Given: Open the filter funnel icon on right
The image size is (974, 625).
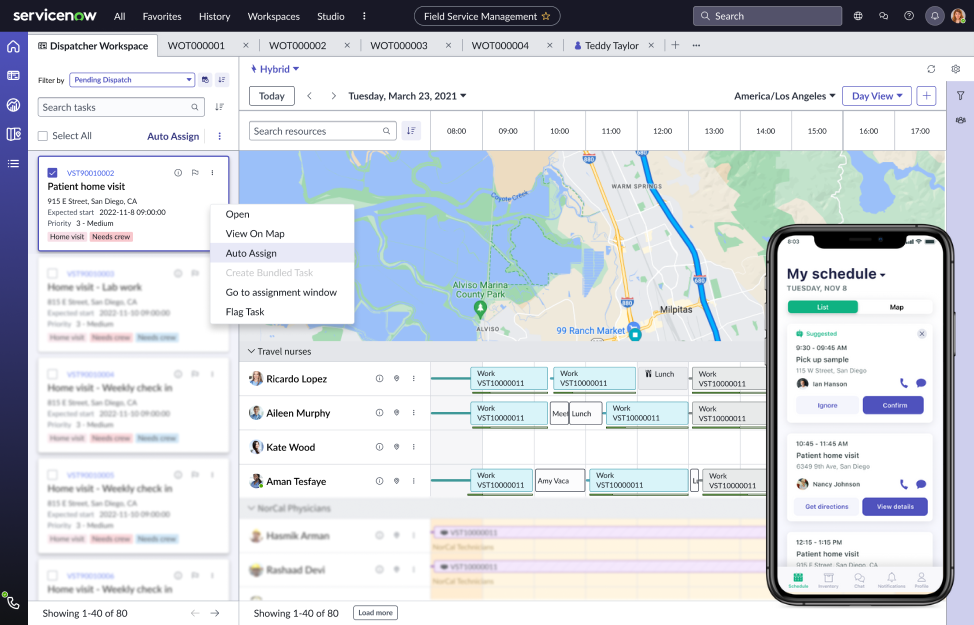Looking at the screenshot, I should coord(960,96).
